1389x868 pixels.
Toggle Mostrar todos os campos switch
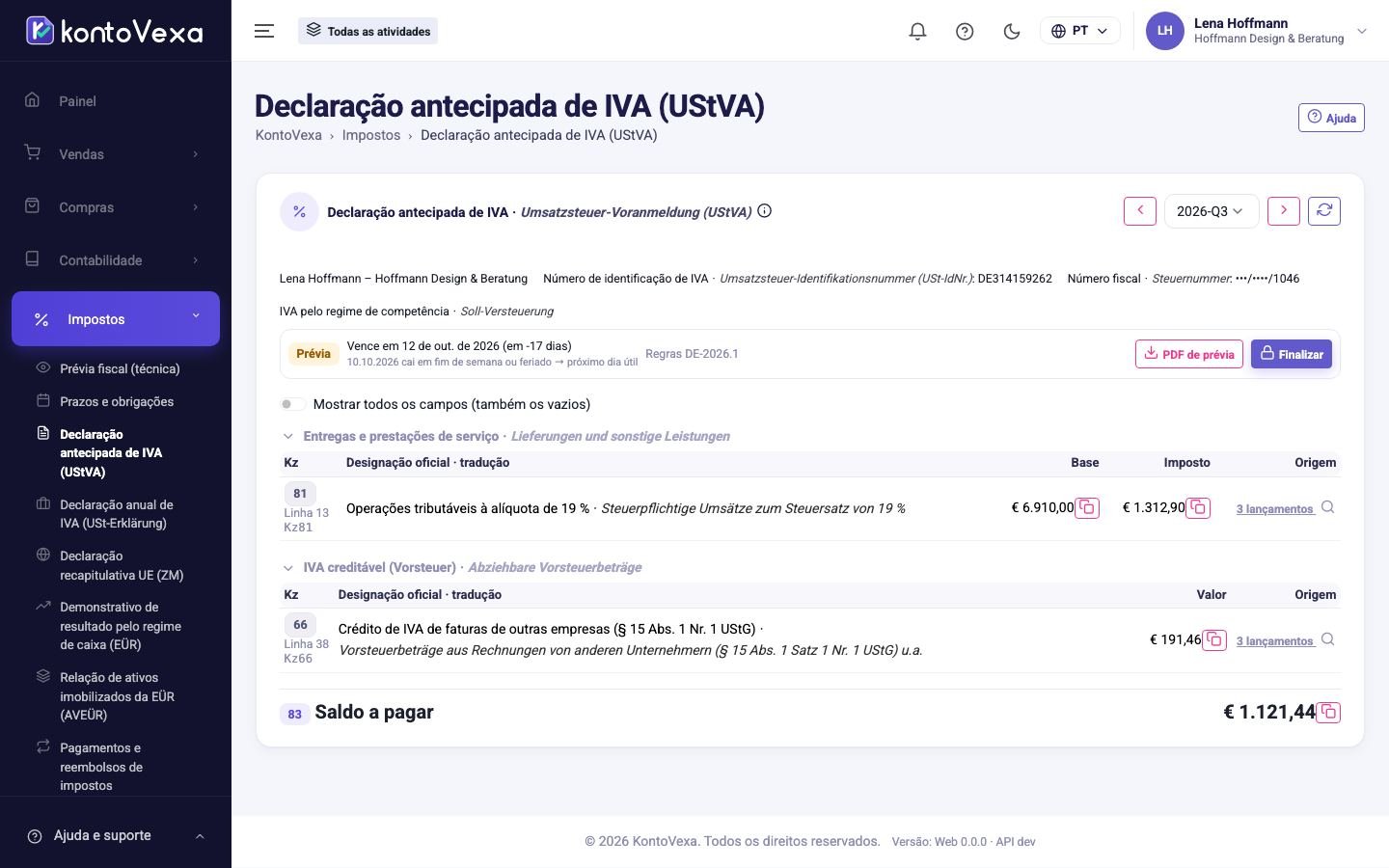[x=293, y=404]
